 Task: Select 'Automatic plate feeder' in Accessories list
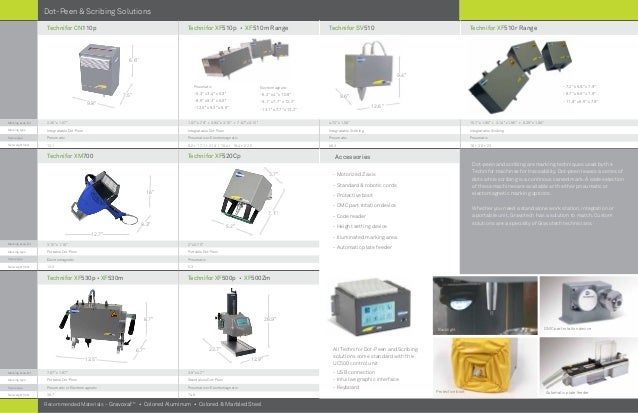point(363,247)
